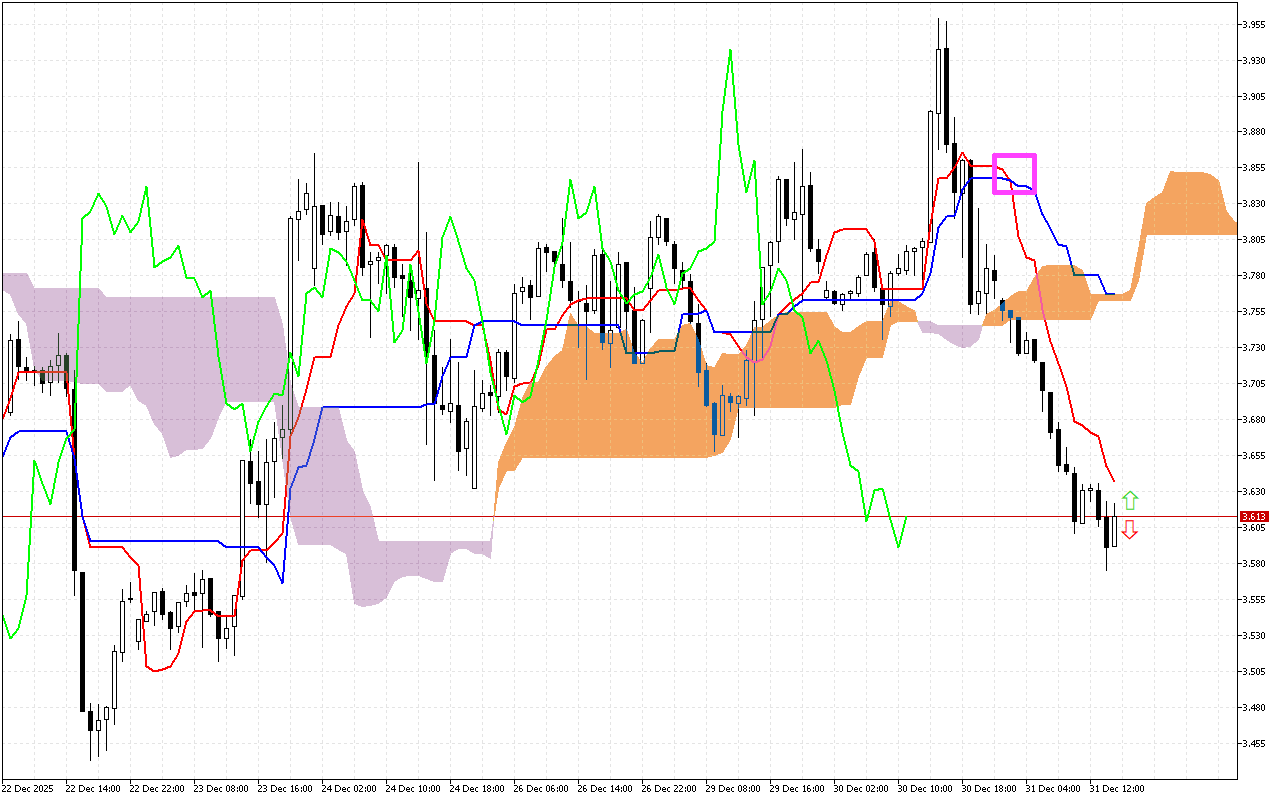Click the green line's highest peak

(730, 50)
